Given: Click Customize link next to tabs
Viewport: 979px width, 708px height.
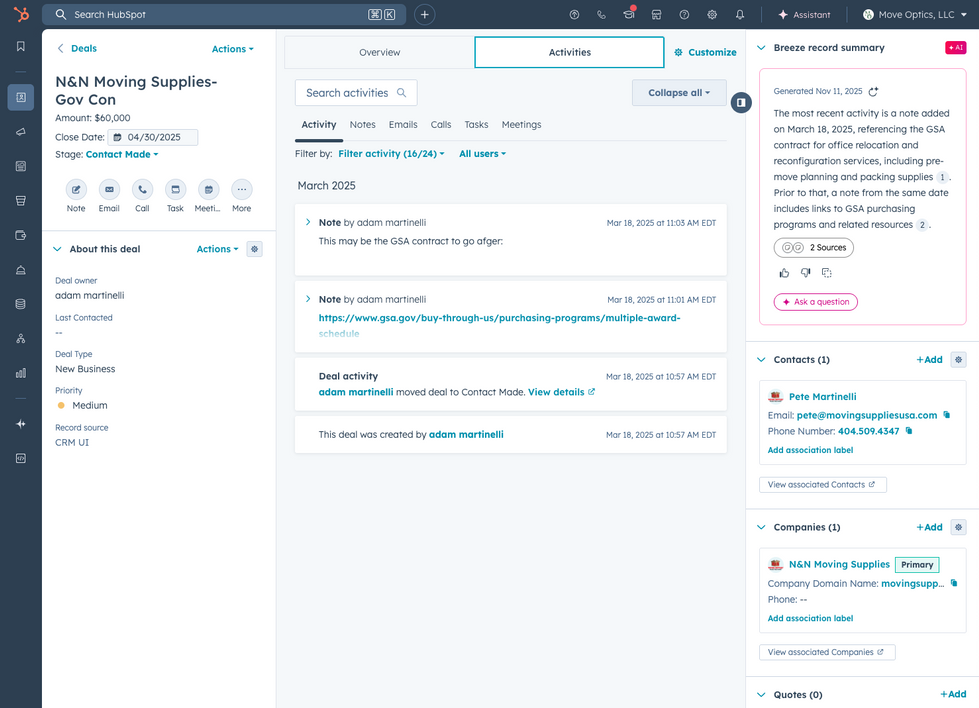Looking at the screenshot, I should click(x=705, y=52).
